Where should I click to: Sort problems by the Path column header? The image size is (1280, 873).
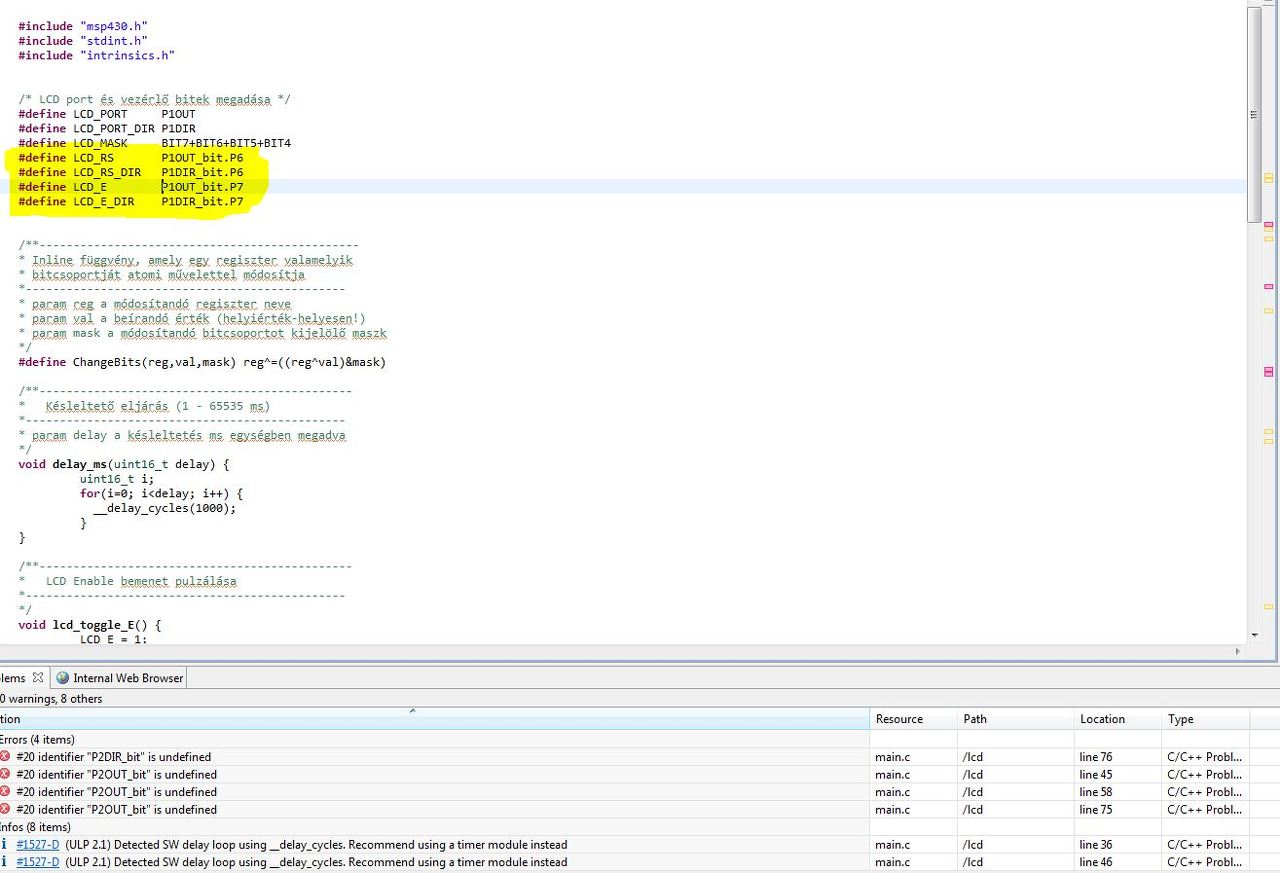pos(1016,719)
